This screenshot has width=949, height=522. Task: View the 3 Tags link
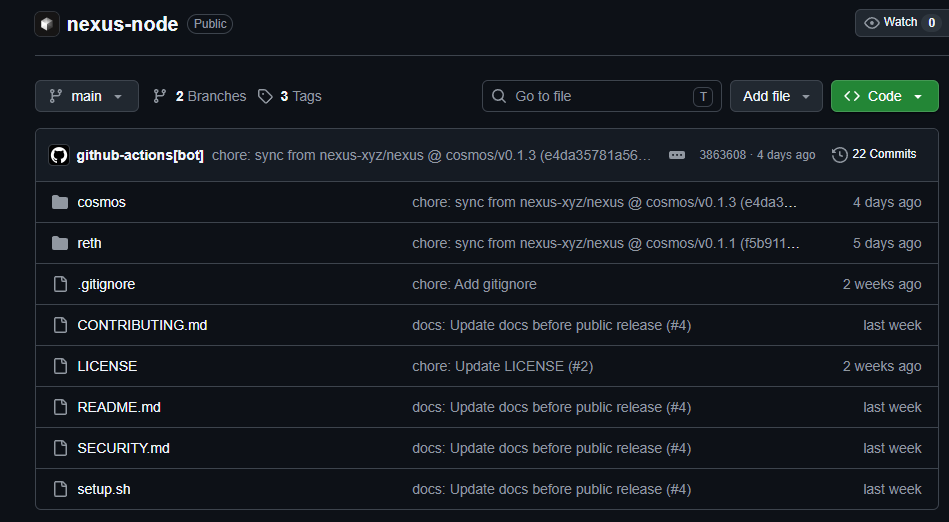pyautogui.click(x=290, y=96)
